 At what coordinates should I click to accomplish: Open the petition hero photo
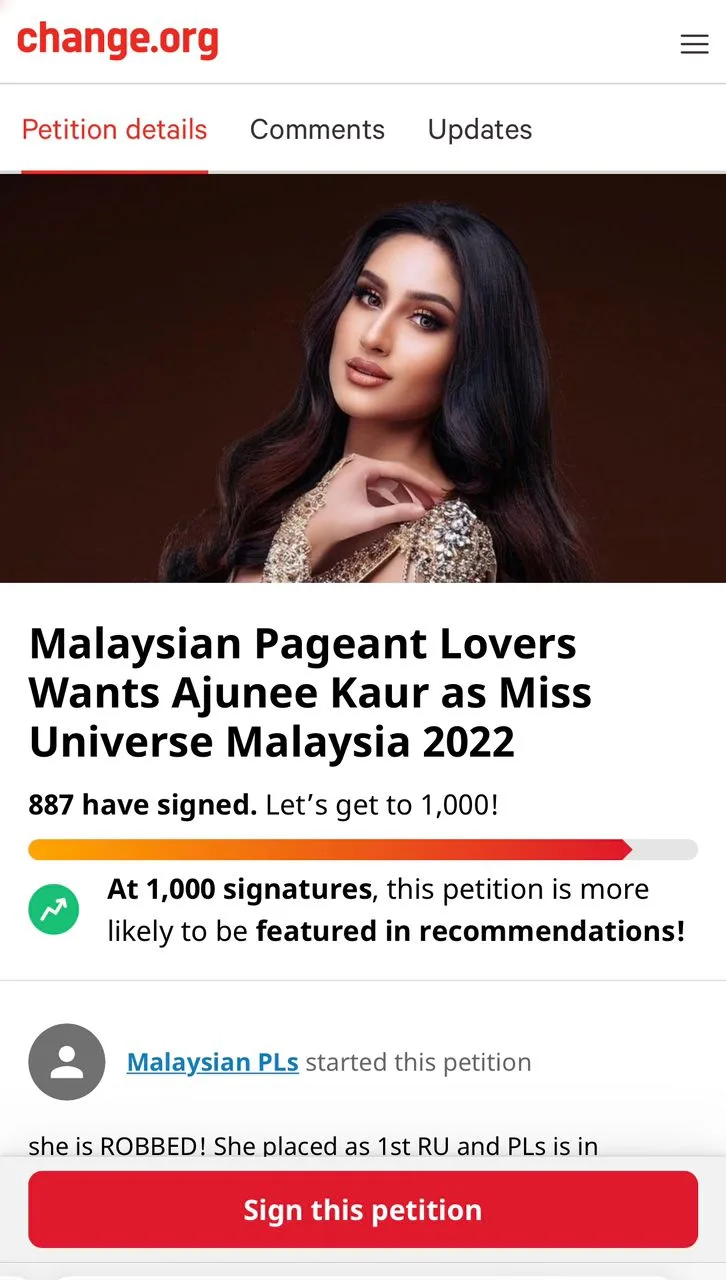point(363,379)
